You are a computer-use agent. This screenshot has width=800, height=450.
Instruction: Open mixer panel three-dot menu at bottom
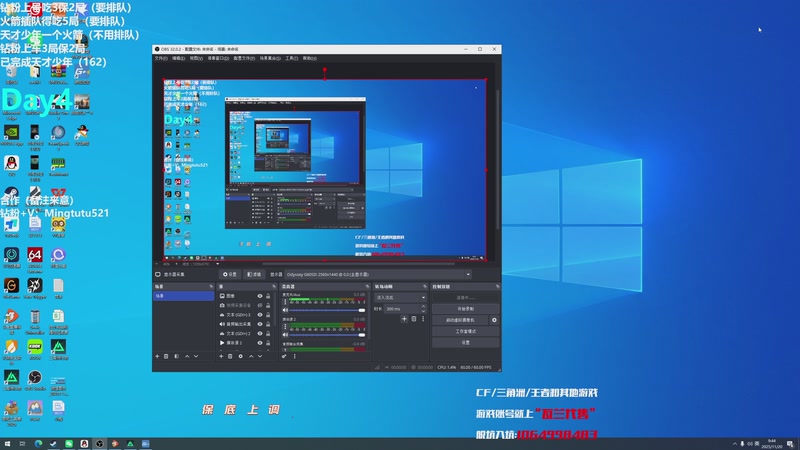294,356
